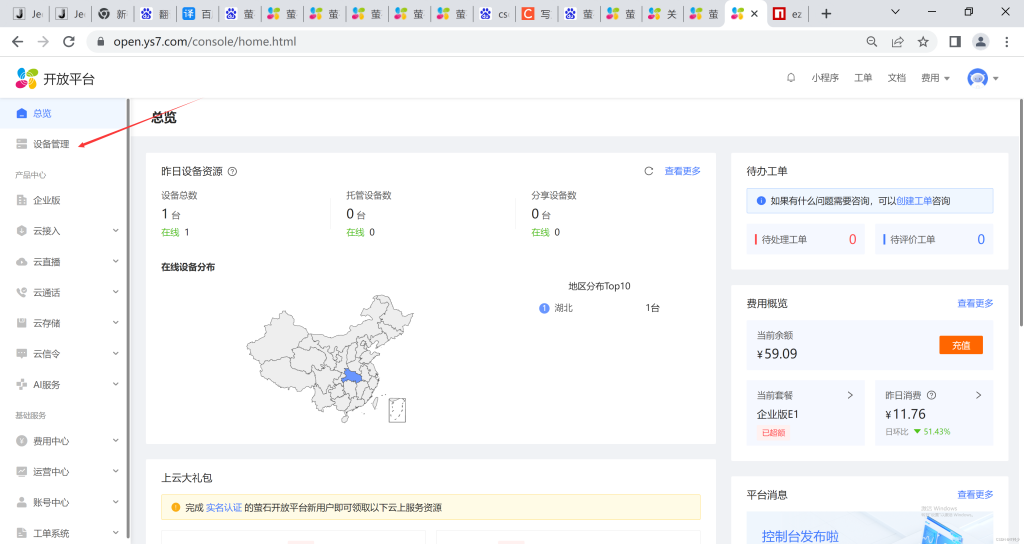Open 企业版 in sidebar

(63, 200)
